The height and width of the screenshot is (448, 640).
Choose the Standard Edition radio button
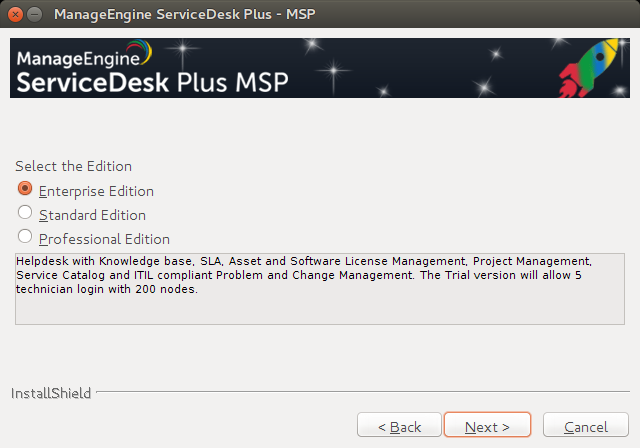25,212
